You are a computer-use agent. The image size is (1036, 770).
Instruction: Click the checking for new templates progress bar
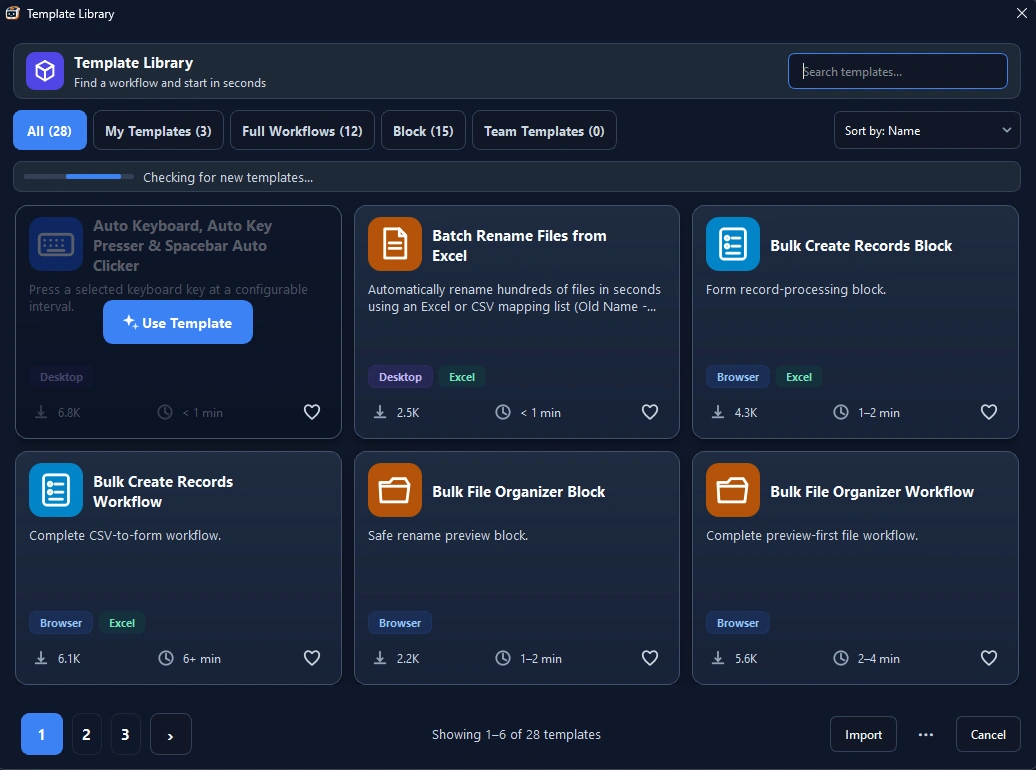[79, 177]
